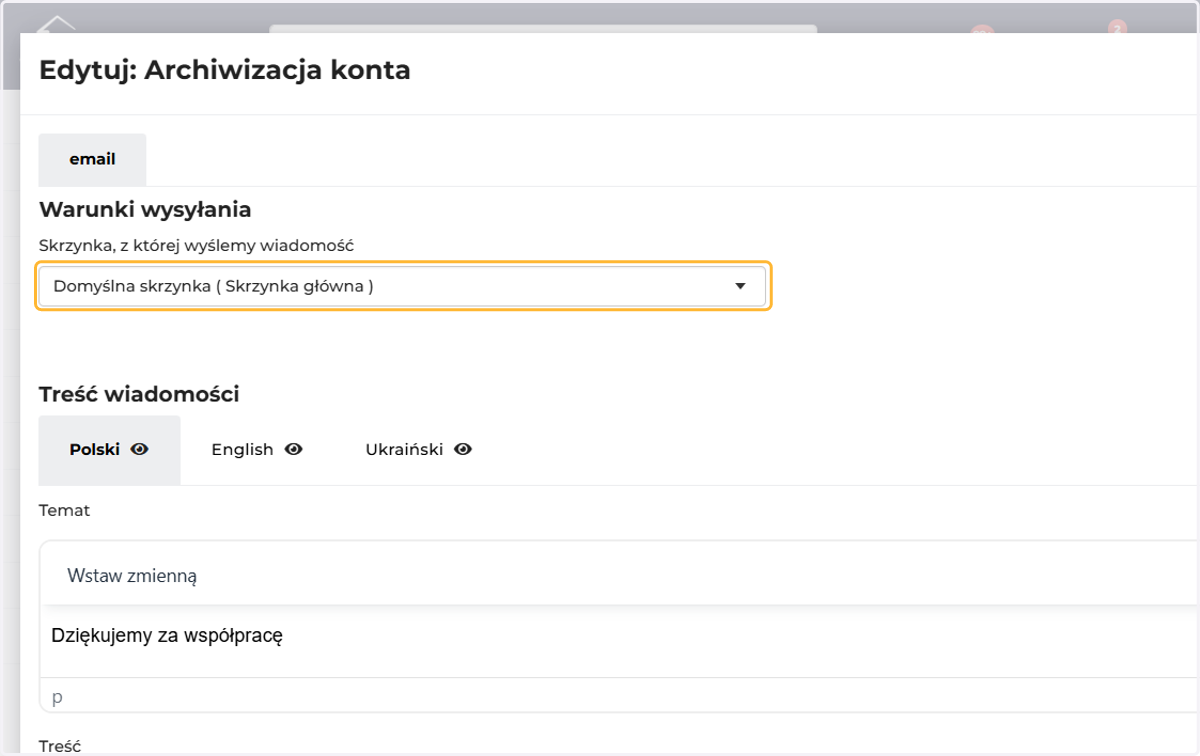This screenshot has height=756, width=1200.
Task: Toggle the eye icon on English tab
Action: 293,450
